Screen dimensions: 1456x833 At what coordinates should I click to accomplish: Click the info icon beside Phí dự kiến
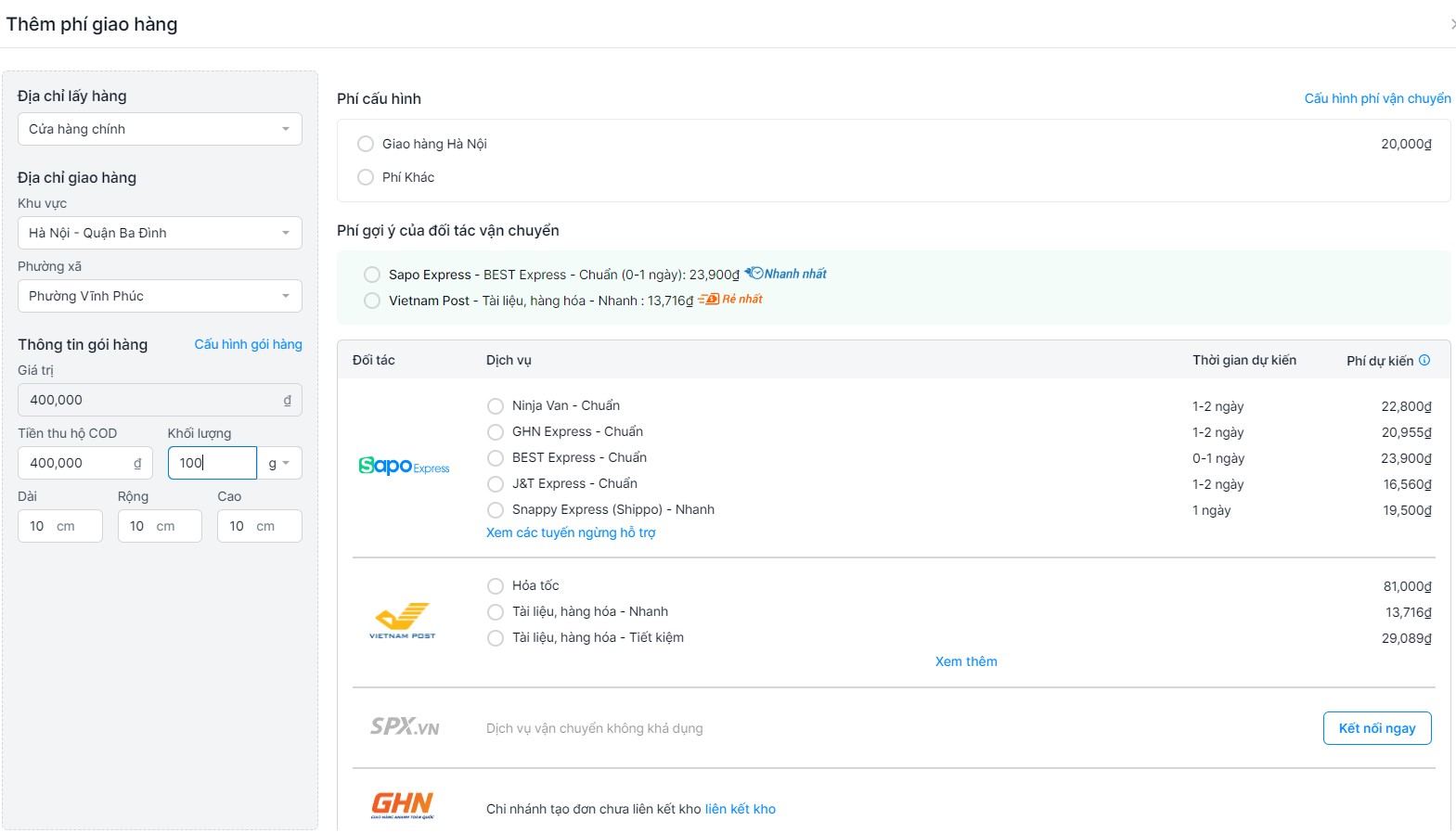(x=1424, y=360)
